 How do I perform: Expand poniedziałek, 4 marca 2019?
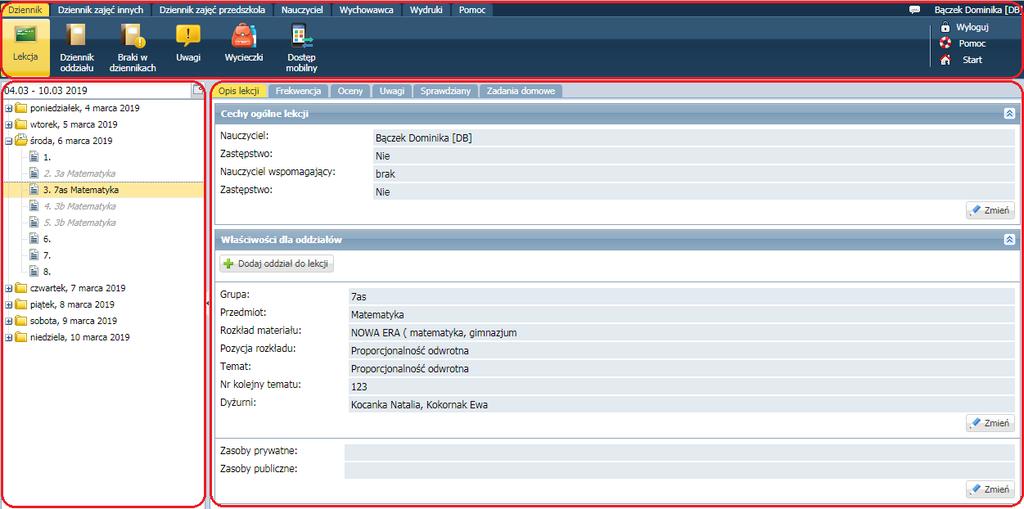(x=8, y=108)
